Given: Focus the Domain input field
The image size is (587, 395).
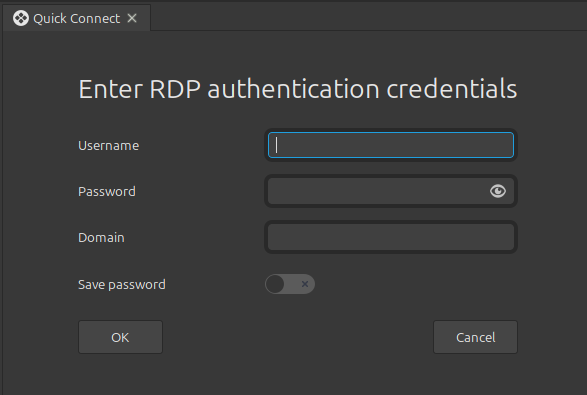Looking at the screenshot, I should point(391,237).
